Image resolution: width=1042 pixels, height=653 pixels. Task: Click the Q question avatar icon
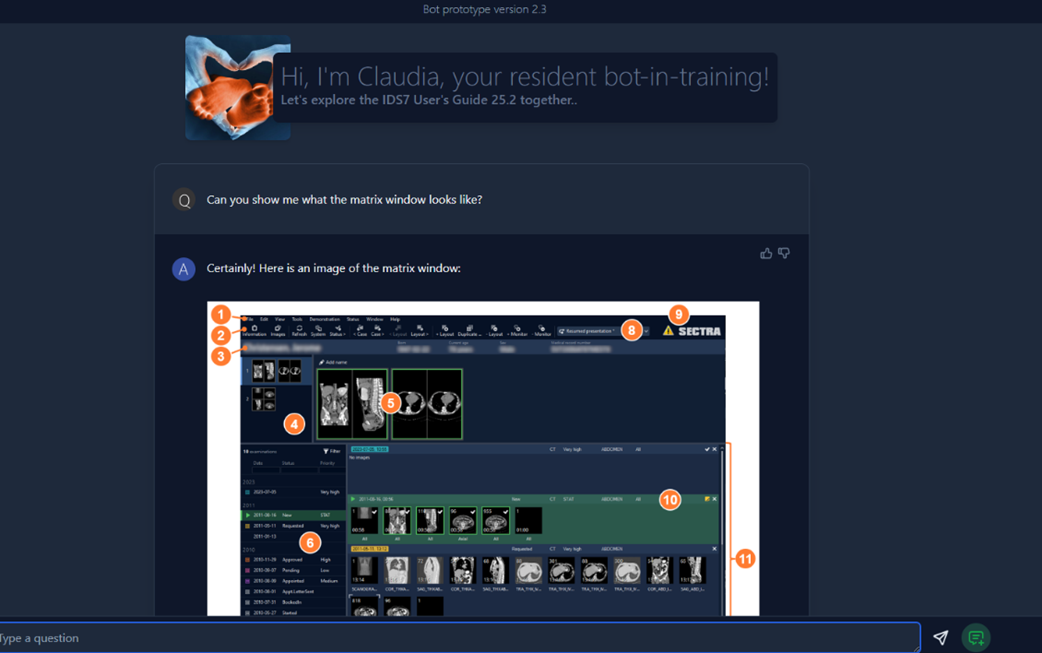[184, 200]
